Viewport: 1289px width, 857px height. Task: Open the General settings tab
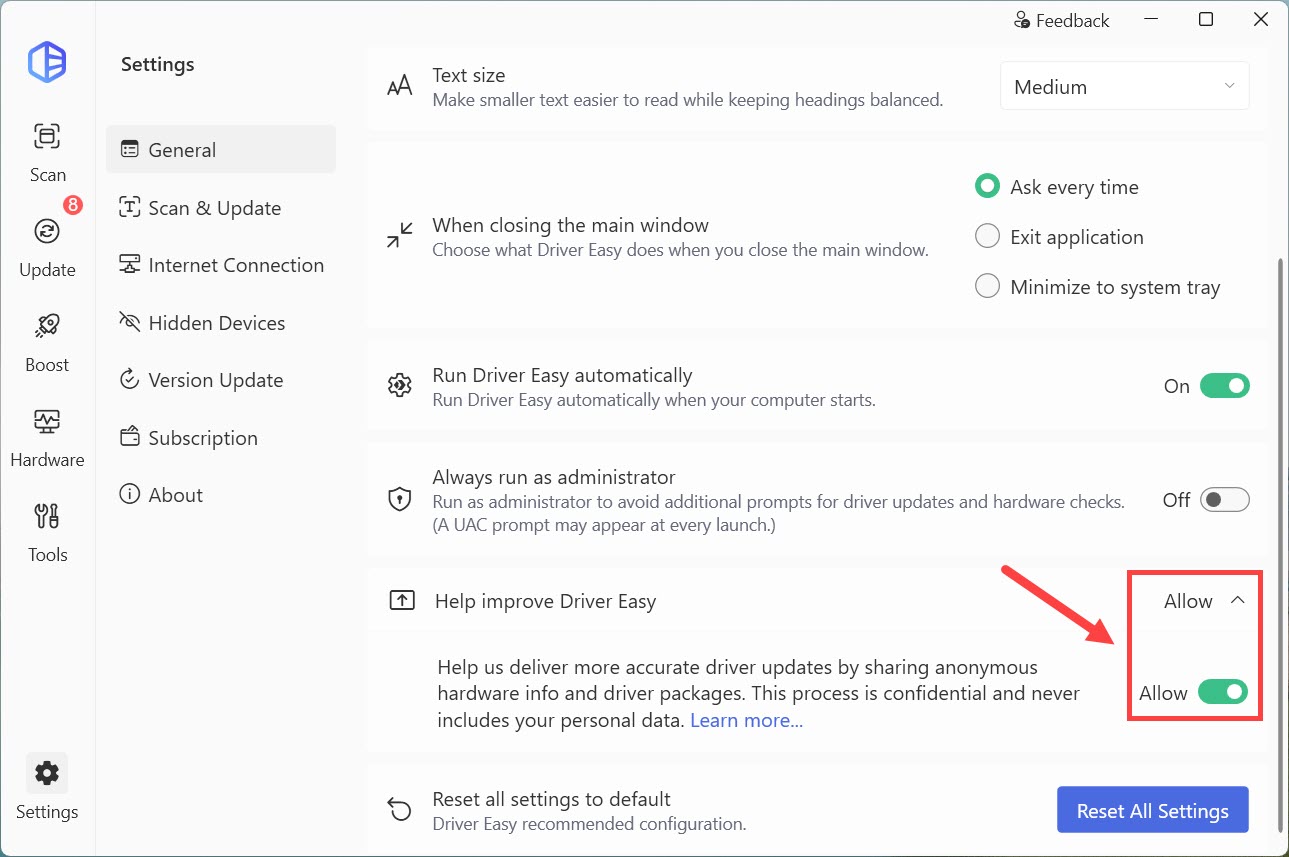[x=221, y=150]
